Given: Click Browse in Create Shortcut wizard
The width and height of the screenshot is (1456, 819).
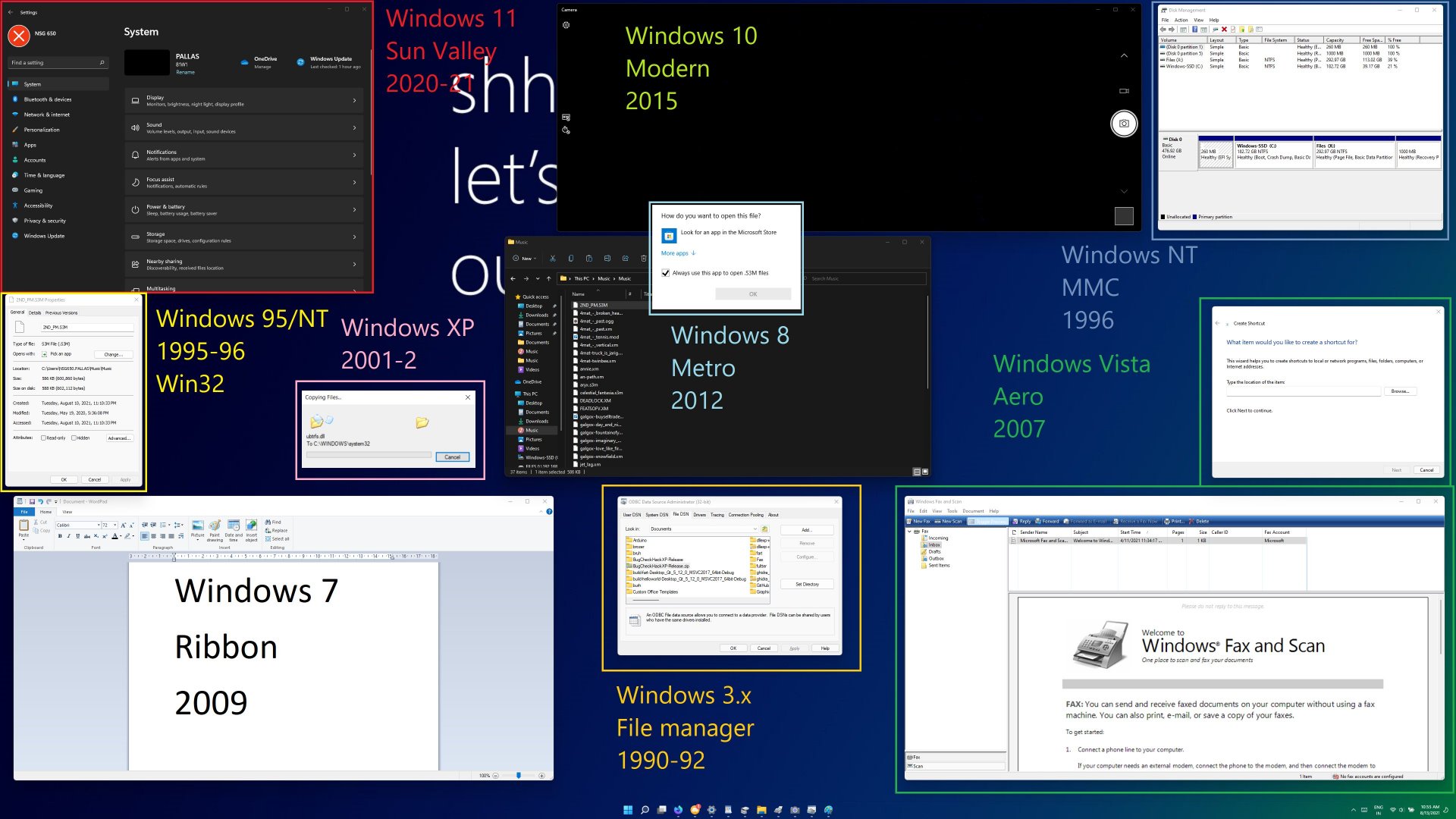Looking at the screenshot, I should (1400, 391).
